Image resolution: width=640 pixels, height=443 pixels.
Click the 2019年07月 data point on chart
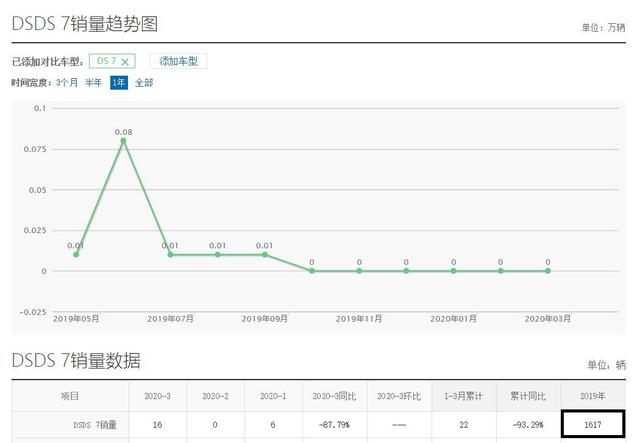171,254
